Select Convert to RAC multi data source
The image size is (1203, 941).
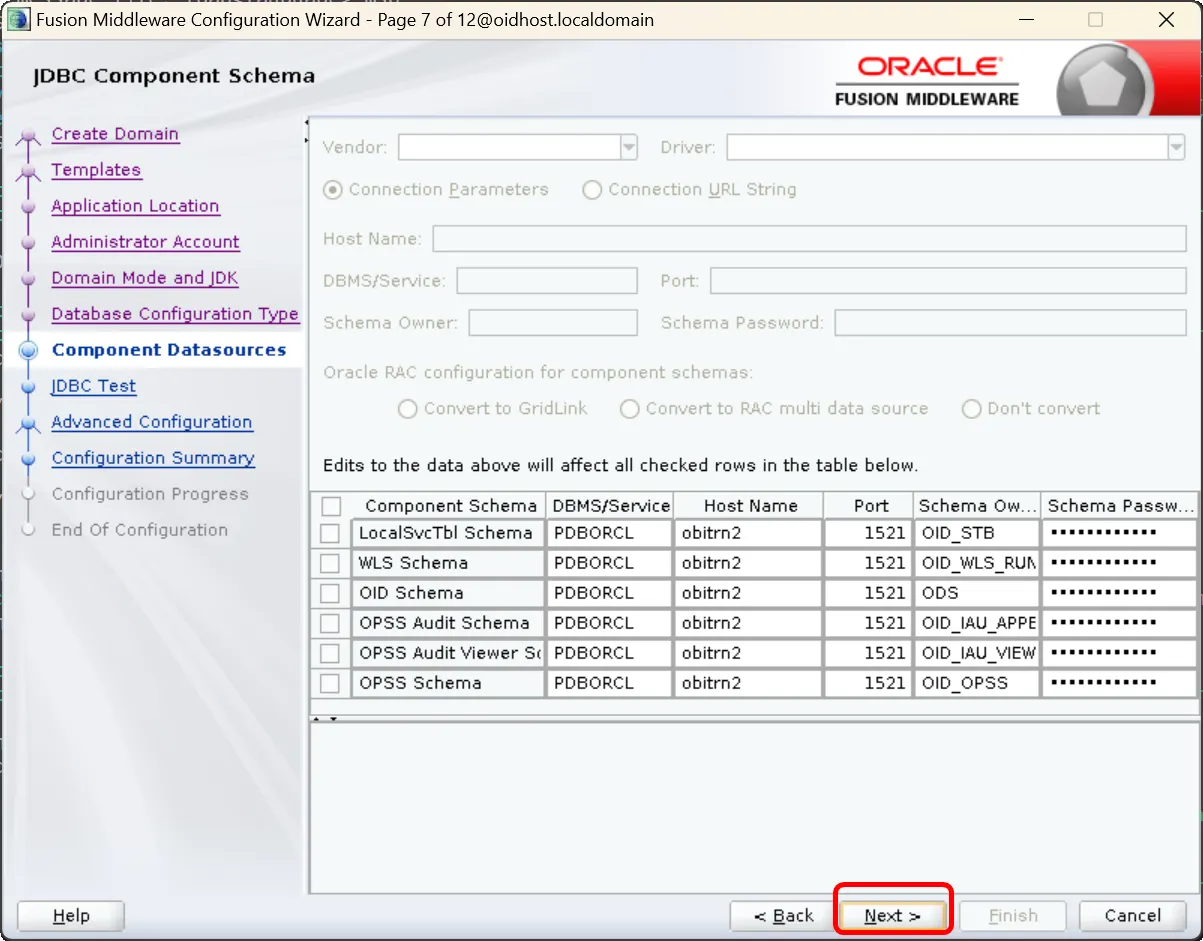point(629,409)
